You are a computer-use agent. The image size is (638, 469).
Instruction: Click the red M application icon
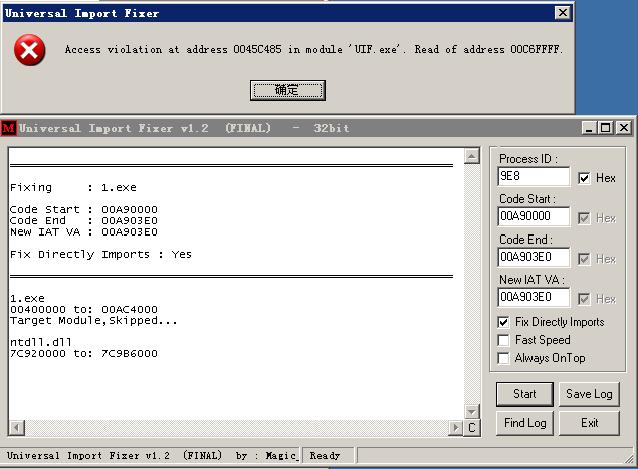pyautogui.click(x=9, y=128)
